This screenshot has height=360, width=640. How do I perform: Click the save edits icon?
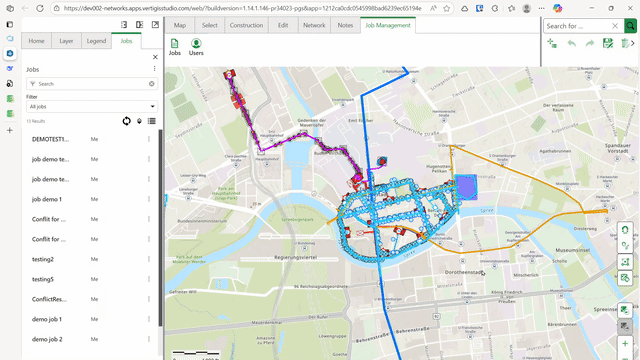(608, 43)
